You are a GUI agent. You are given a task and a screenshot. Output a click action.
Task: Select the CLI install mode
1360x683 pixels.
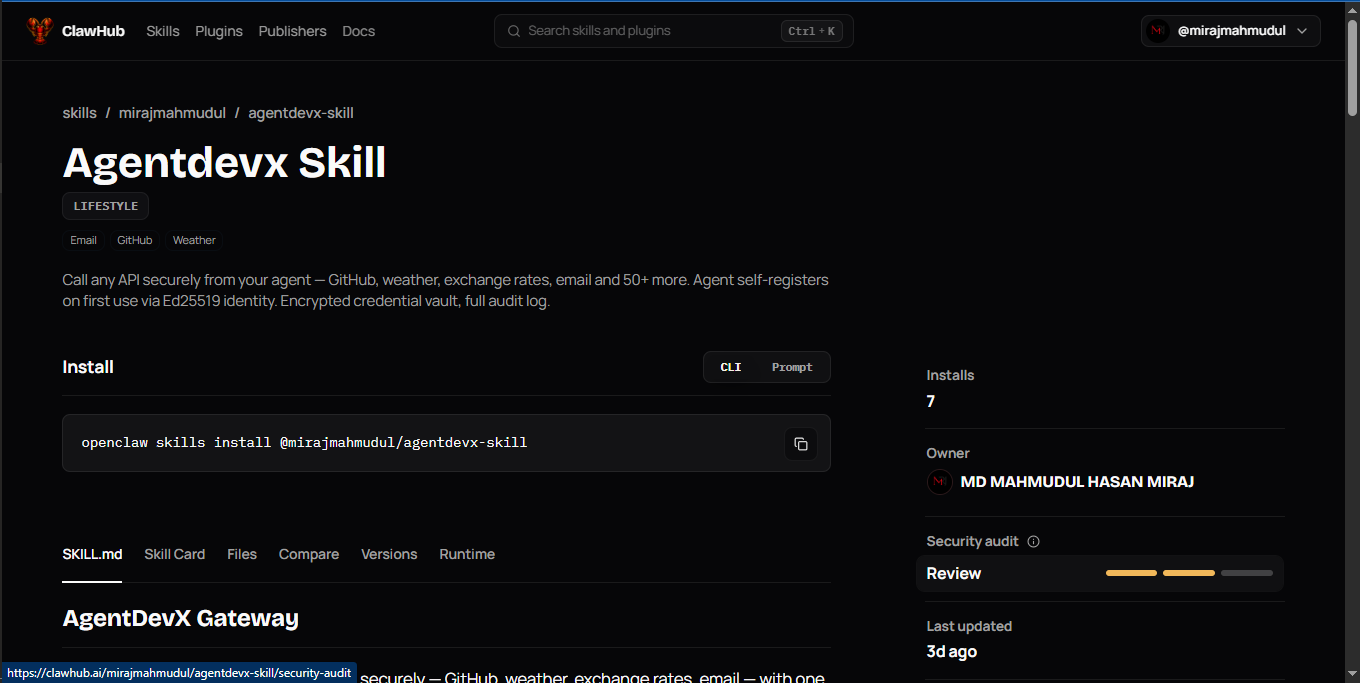tap(731, 367)
